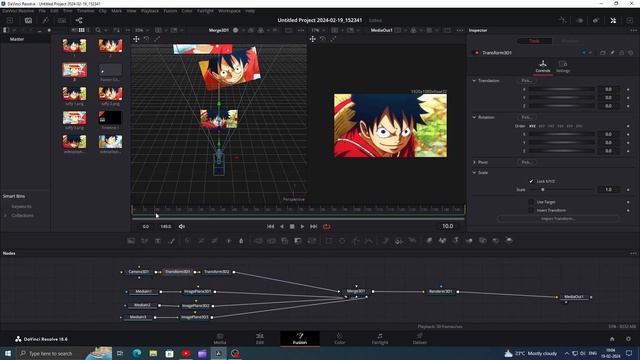640x360 pixels.
Task: Click the Ellipse mask tool in toolbar
Action: [342, 241]
